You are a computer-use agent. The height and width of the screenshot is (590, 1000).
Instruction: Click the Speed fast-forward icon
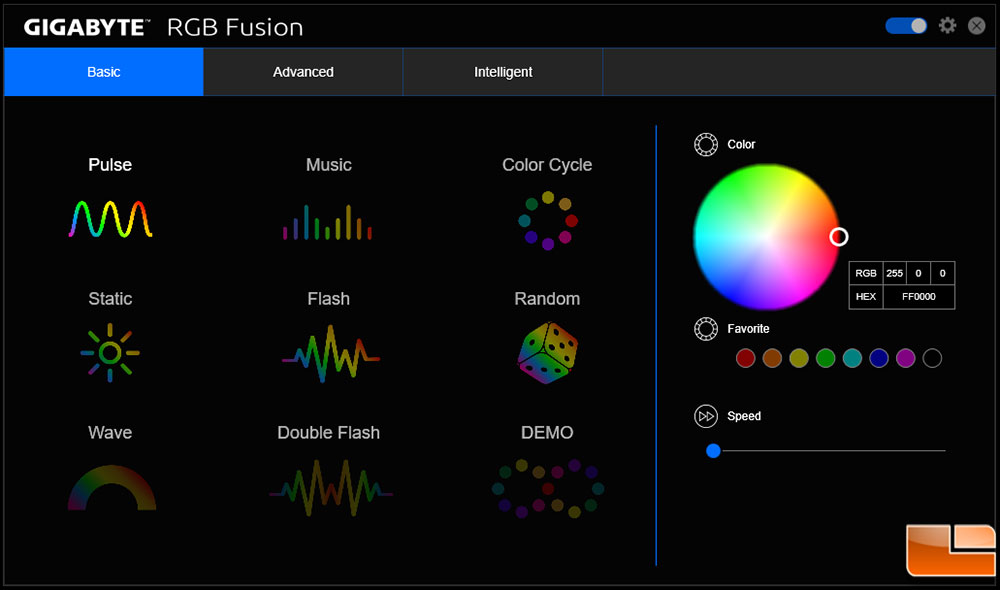[705, 417]
